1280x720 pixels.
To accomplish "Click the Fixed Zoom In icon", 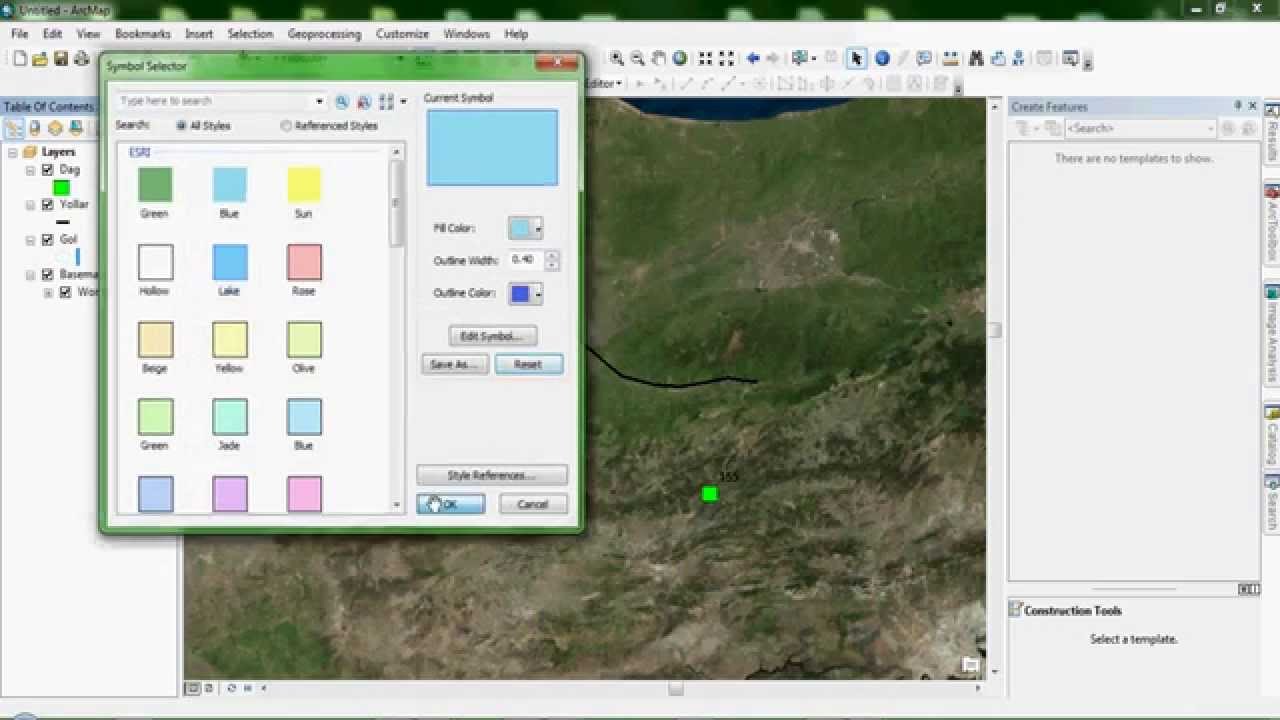I will click(x=706, y=58).
